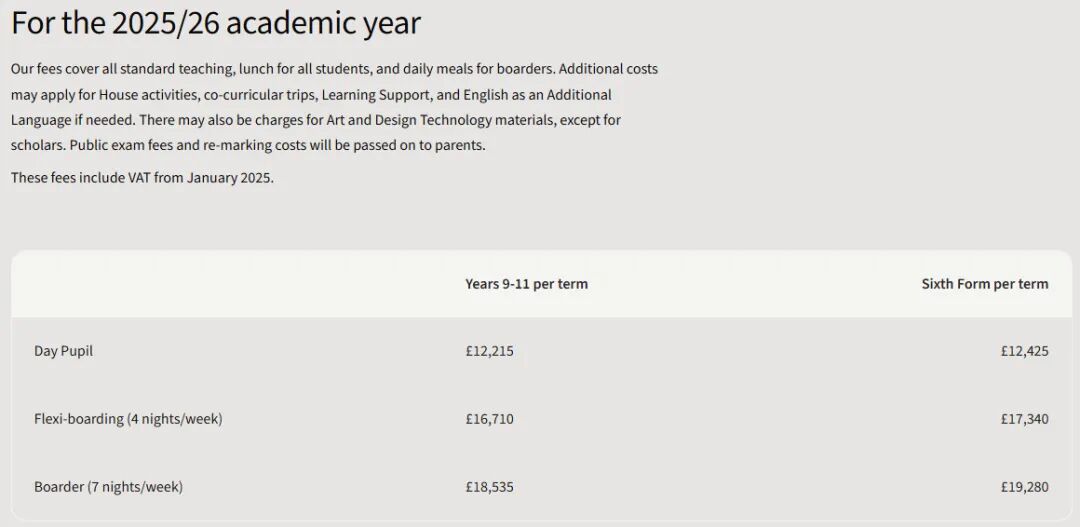Click the £12,215 Day Pupil fee

click(489, 351)
